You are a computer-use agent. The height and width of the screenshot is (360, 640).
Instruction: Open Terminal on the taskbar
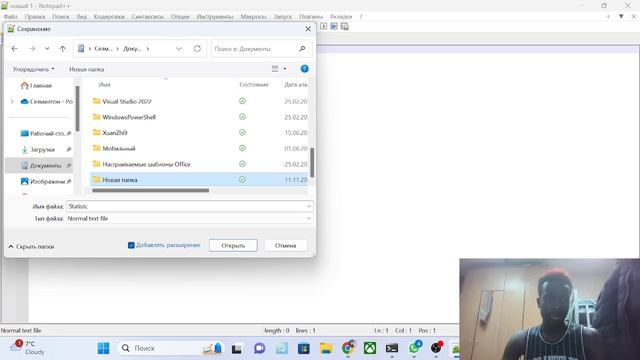[392, 348]
